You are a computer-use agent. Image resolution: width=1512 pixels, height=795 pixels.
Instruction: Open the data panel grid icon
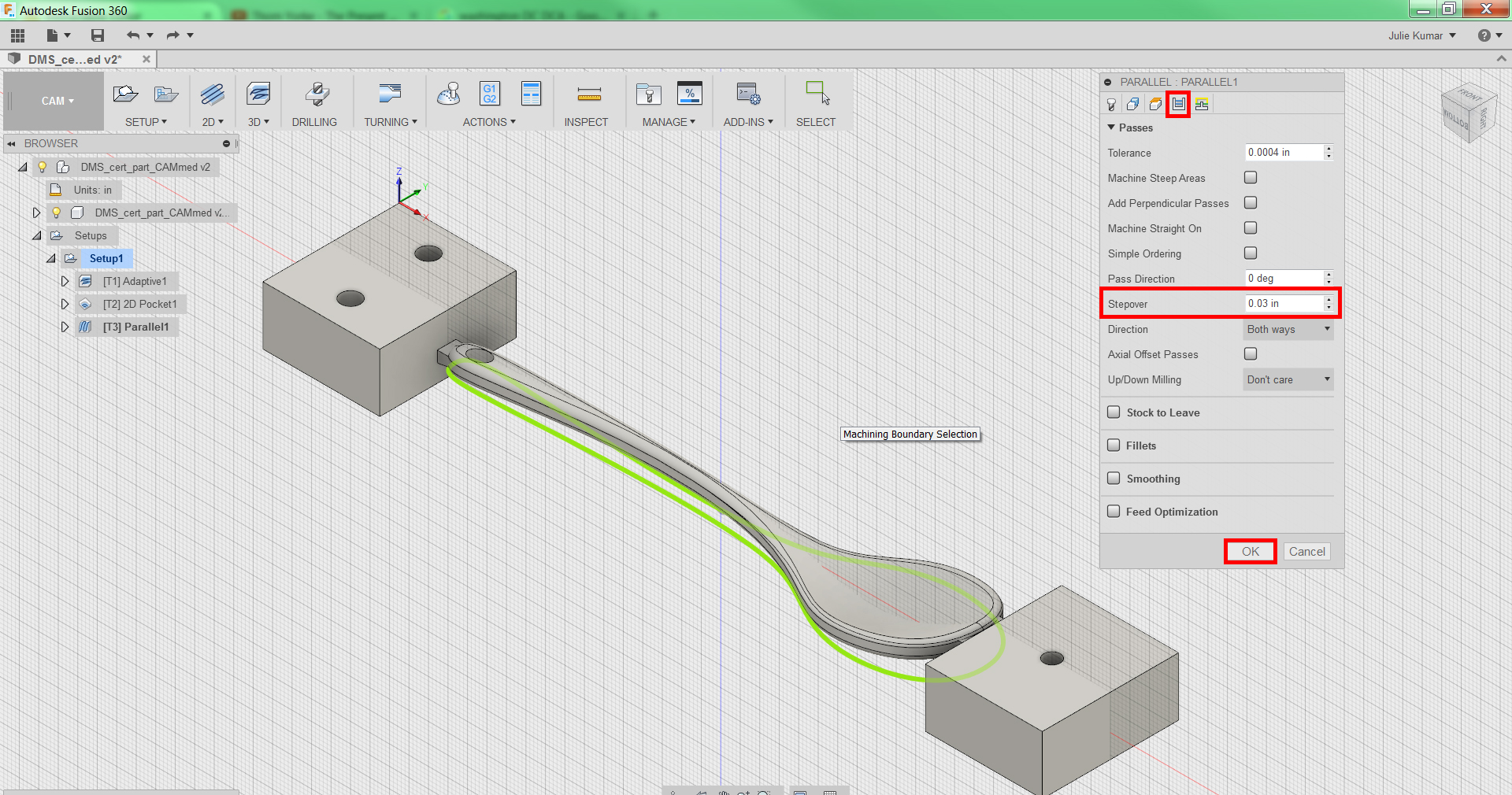(17, 35)
